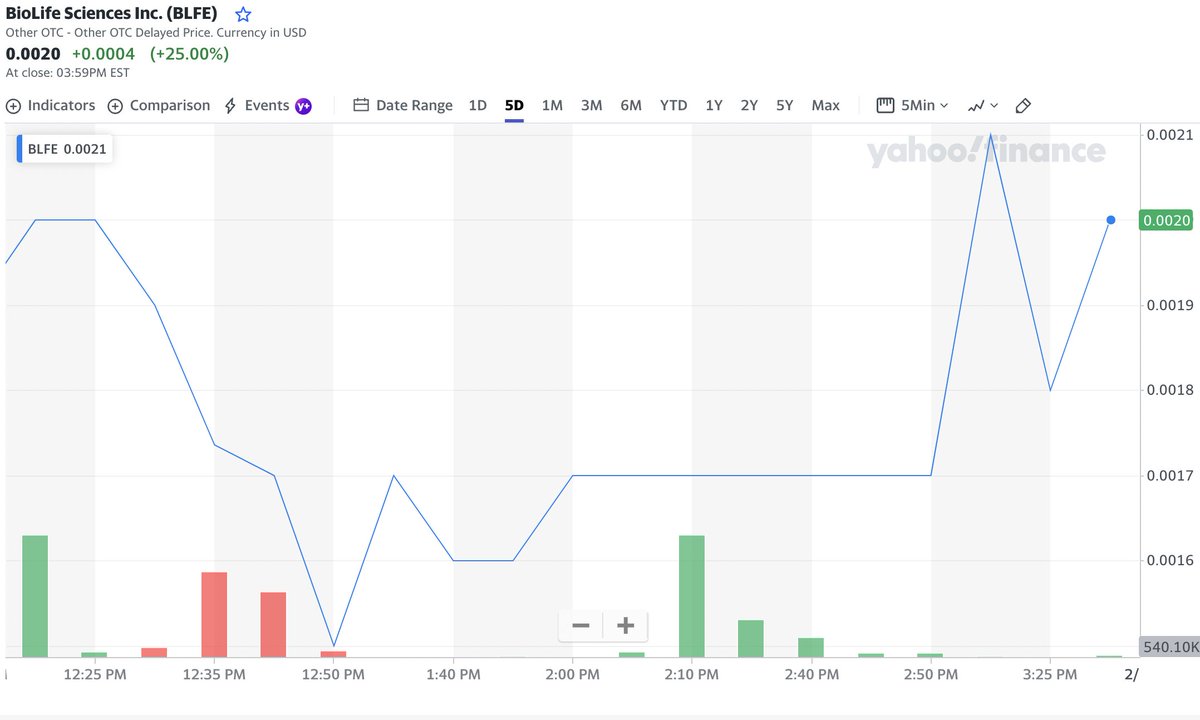Click the +25.00% change value
The height and width of the screenshot is (720, 1200).
click(x=190, y=53)
